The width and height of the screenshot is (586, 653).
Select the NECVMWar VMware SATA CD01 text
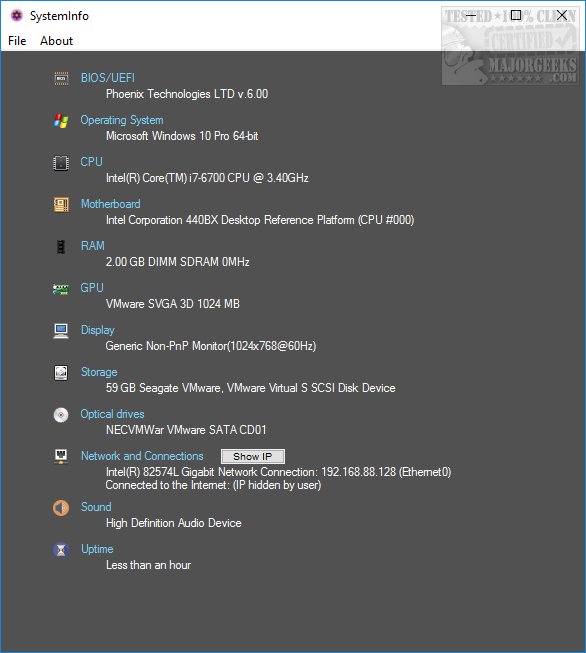click(186, 430)
